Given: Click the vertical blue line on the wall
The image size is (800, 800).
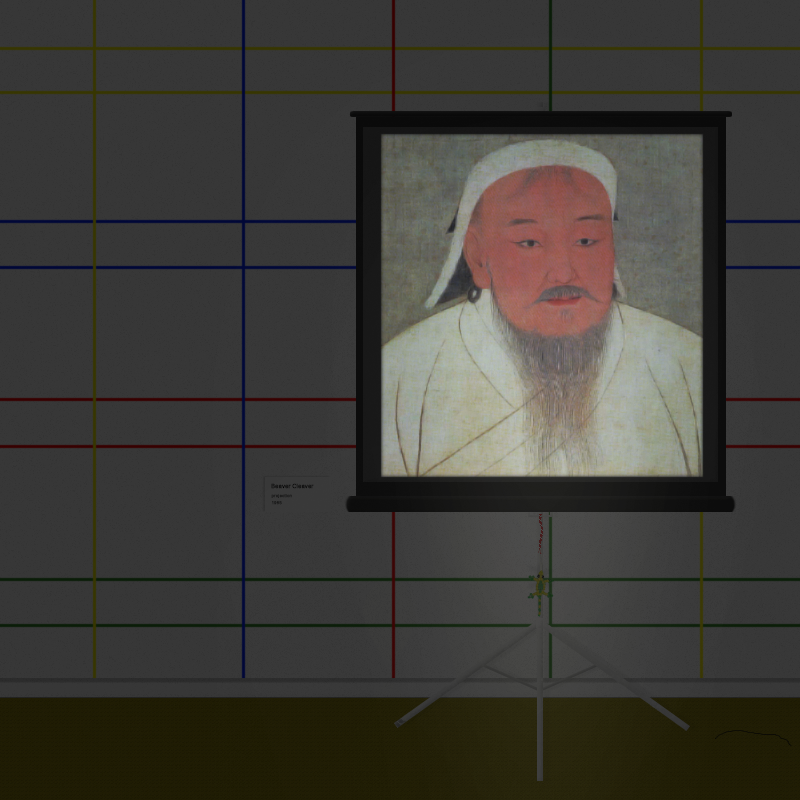Looking at the screenshot, I should pyautogui.click(x=243, y=339).
